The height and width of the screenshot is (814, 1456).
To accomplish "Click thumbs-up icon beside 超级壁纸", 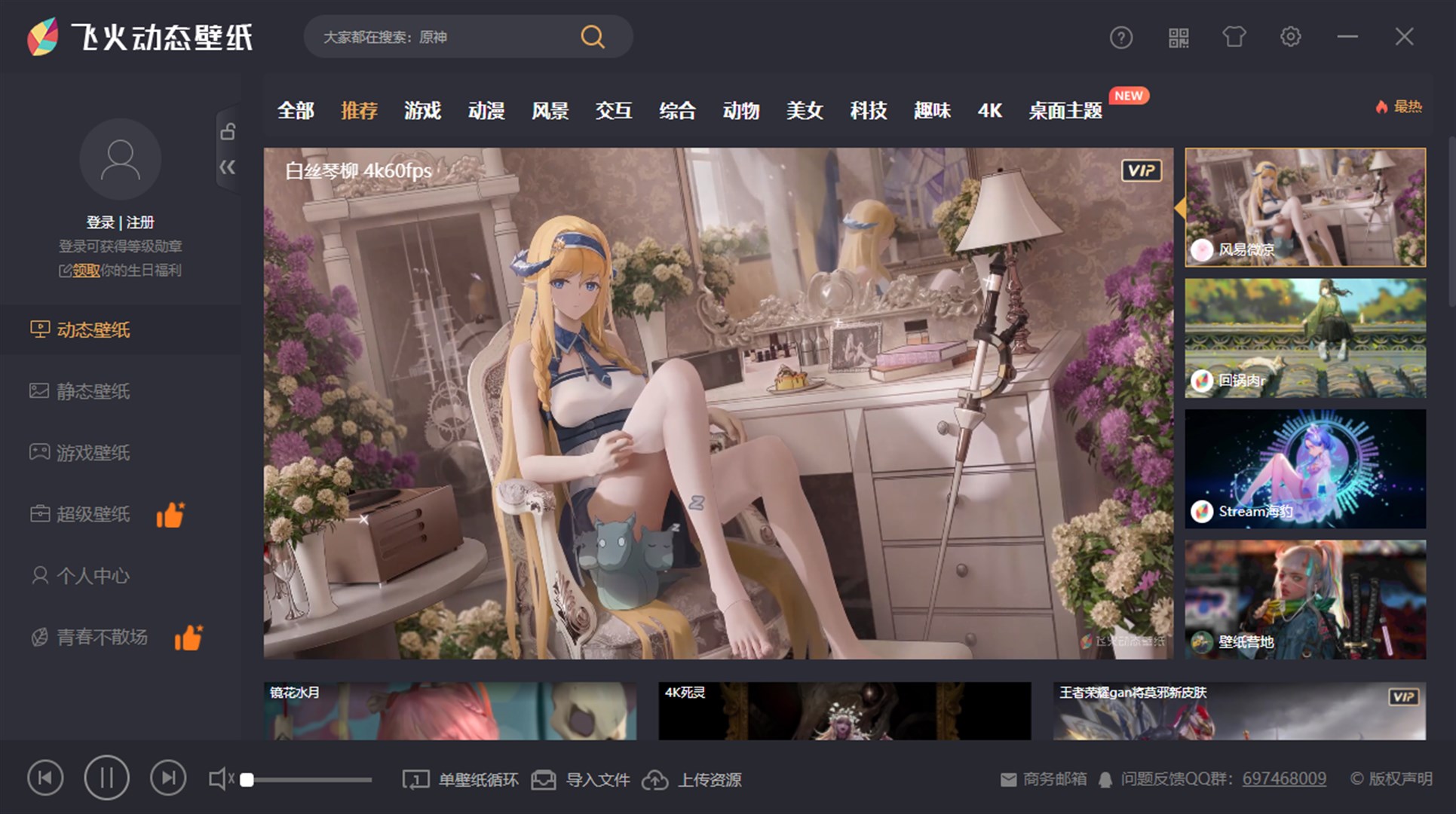I will [x=170, y=515].
